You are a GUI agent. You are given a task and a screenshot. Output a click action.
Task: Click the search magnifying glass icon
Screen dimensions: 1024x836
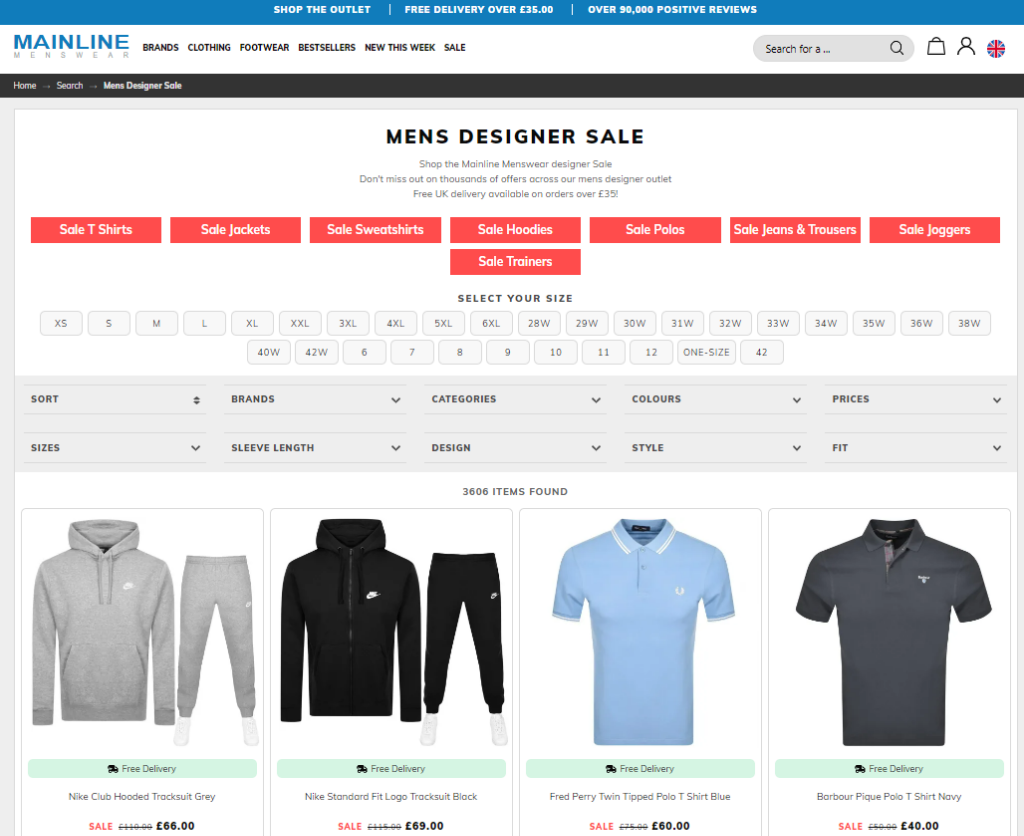coord(897,48)
